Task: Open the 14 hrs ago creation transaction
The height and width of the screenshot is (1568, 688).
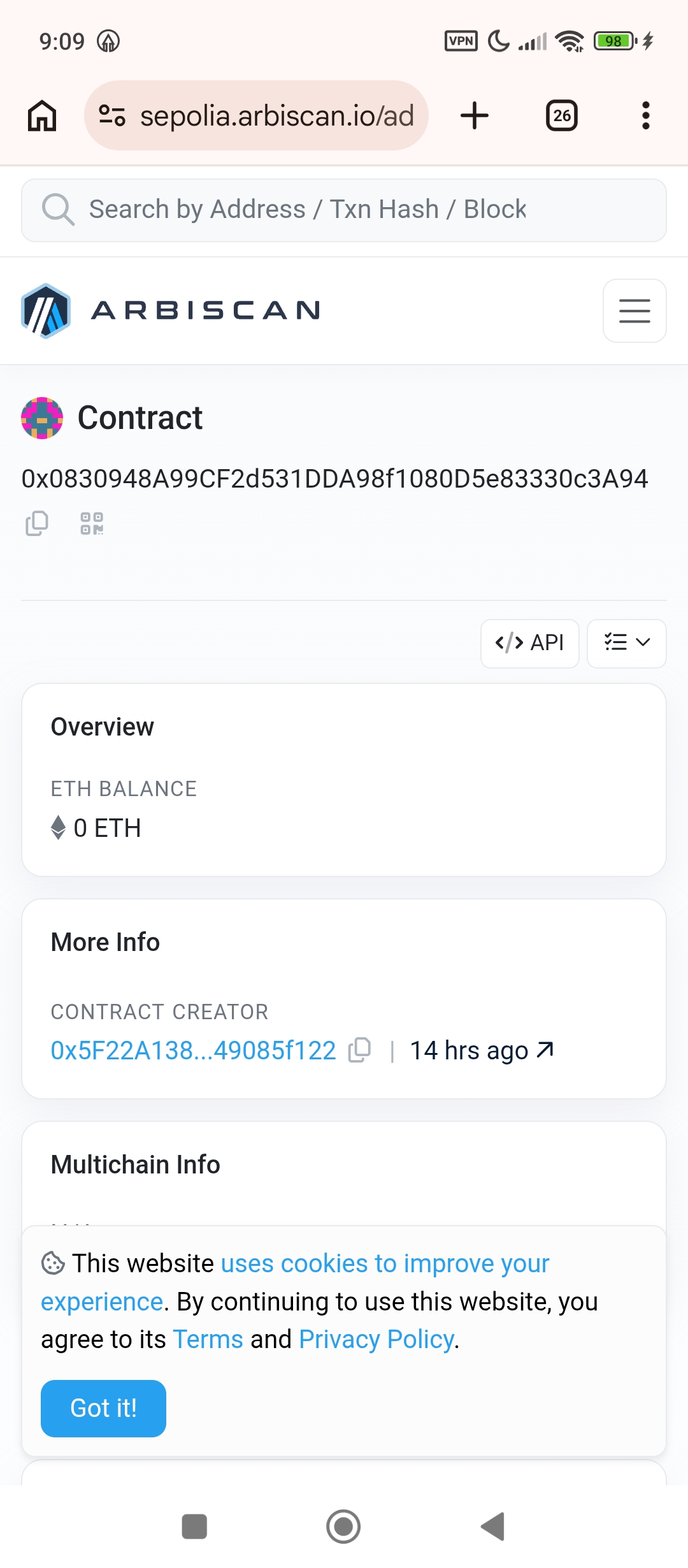Action: (482, 1050)
